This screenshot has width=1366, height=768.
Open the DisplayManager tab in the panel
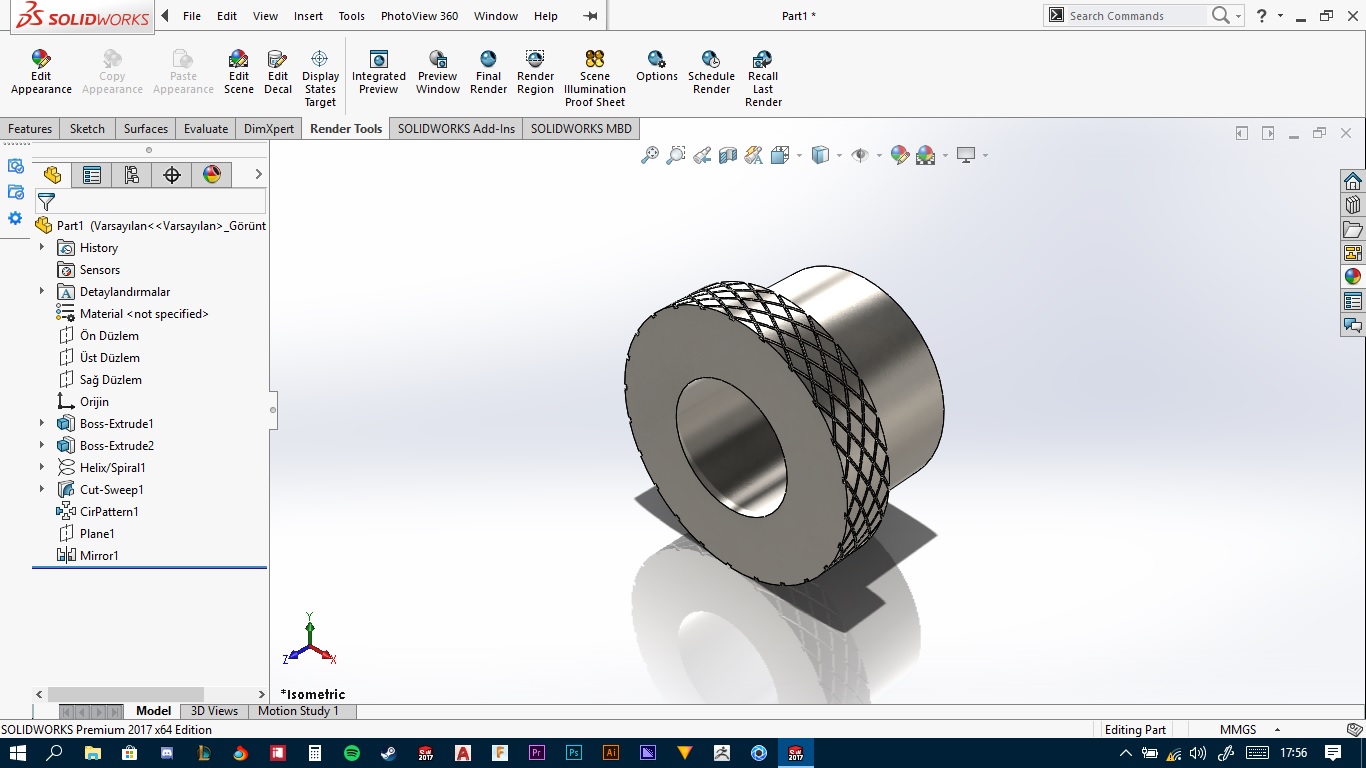[x=211, y=175]
